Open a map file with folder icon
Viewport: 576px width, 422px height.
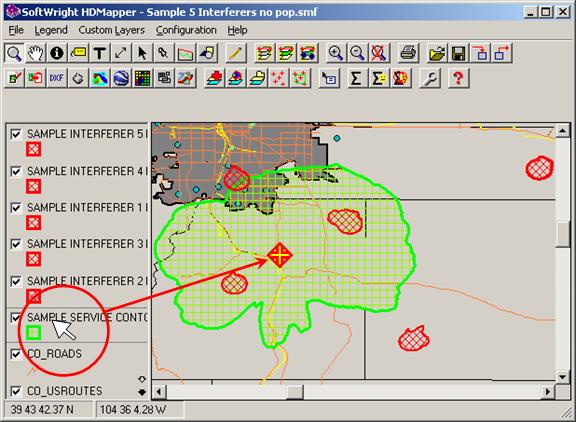click(437, 53)
